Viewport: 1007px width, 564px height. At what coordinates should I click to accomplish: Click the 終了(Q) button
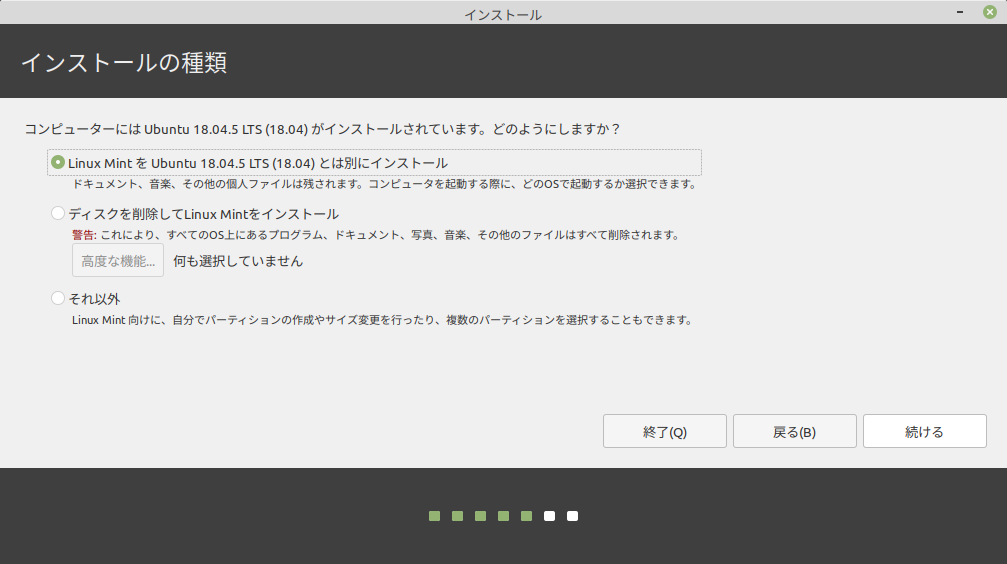point(665,431)
